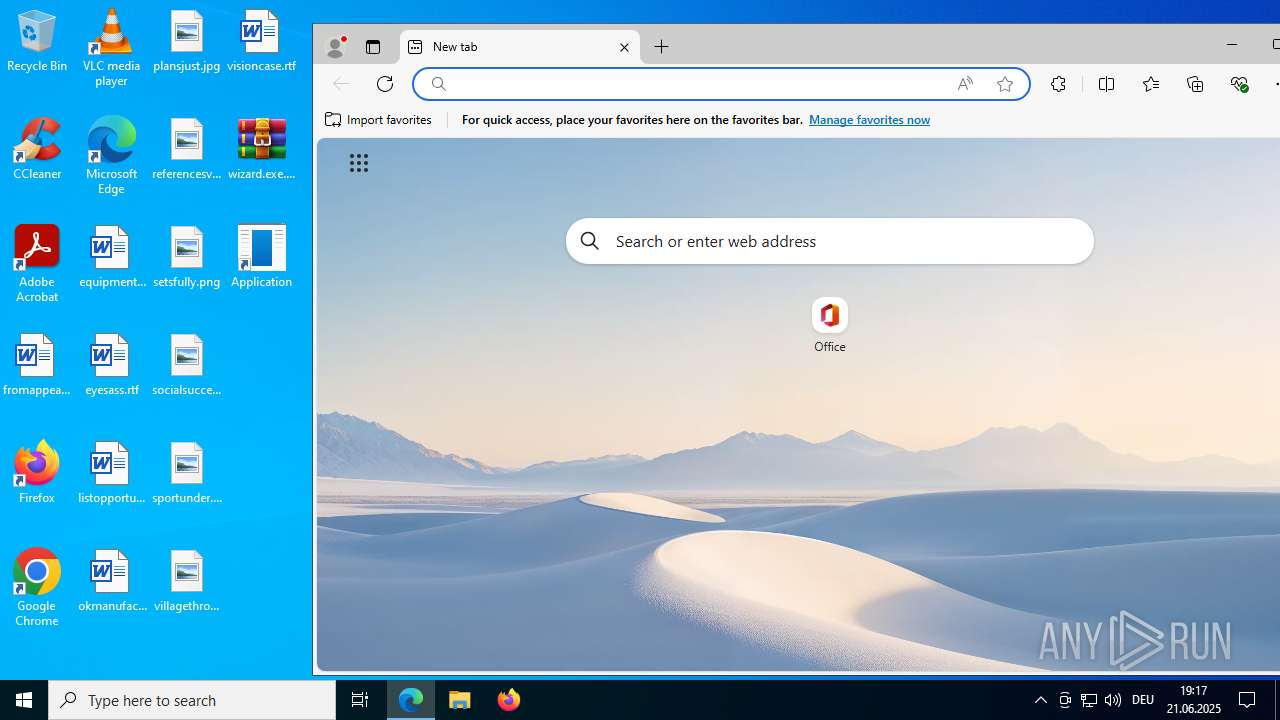Select VLC media player desktop icon
This screenshot has width=1280, height=720.
111,47
